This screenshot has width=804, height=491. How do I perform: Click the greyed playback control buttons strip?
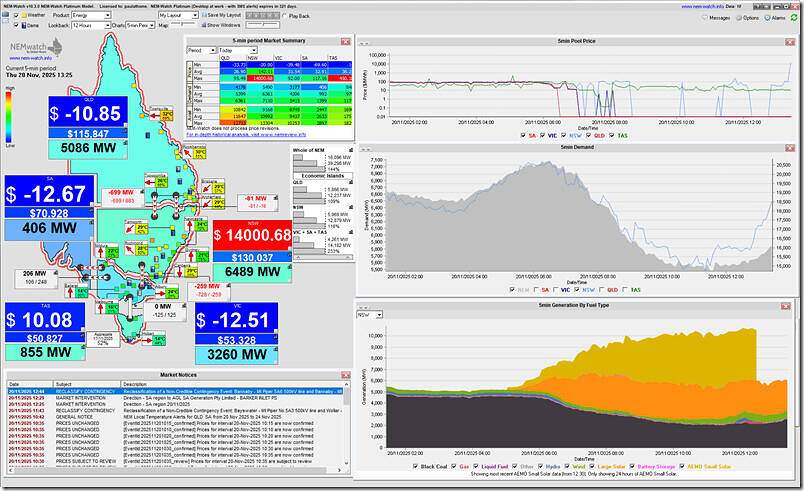[263, 15]
